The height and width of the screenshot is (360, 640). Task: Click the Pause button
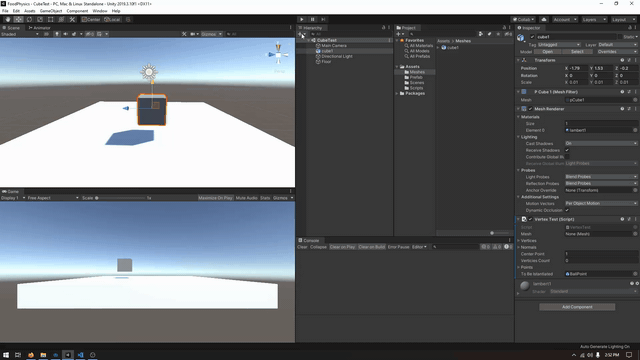tap(312, 19)
